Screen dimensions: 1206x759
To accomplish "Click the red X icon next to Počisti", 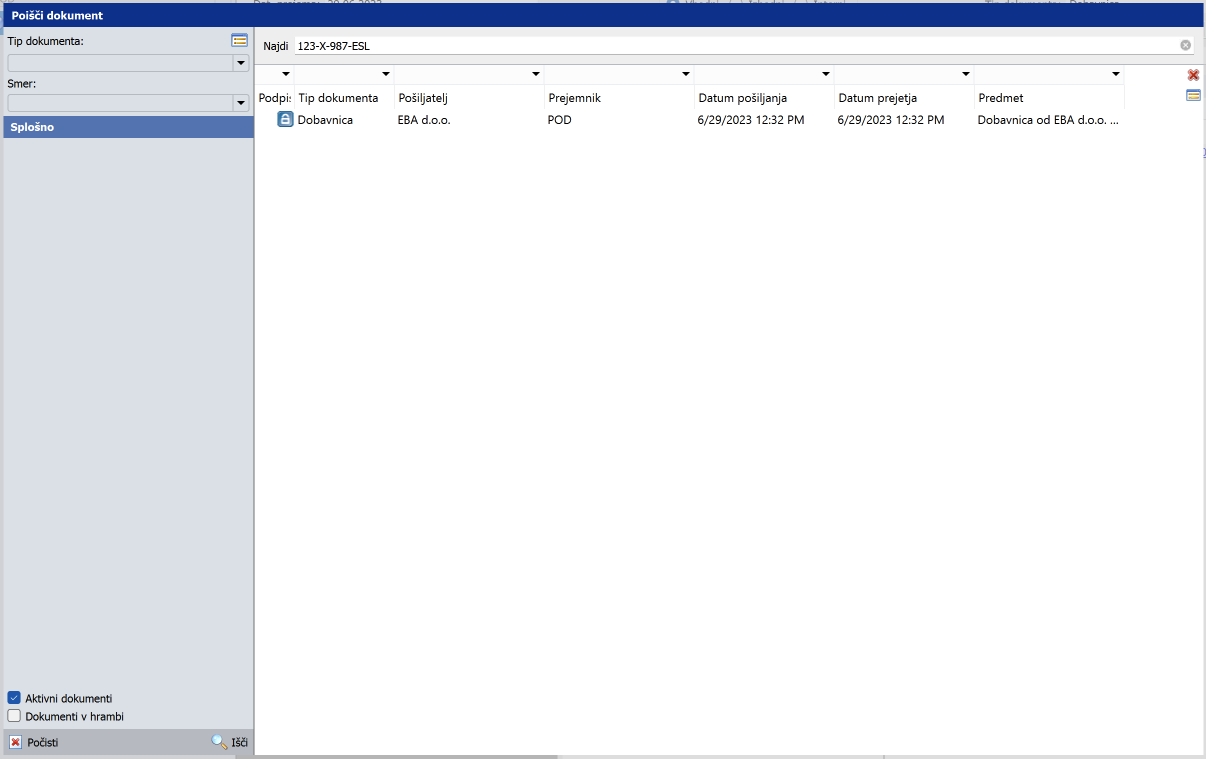I will pyautogui.click(x=15, y=742).
